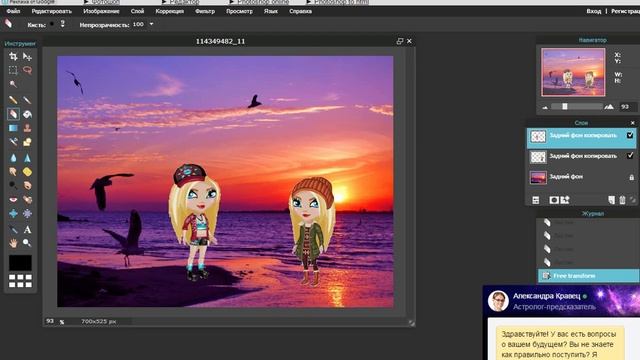Select the Crop tool
Viewport: 640px width, 360px height.
click(13, 56)
